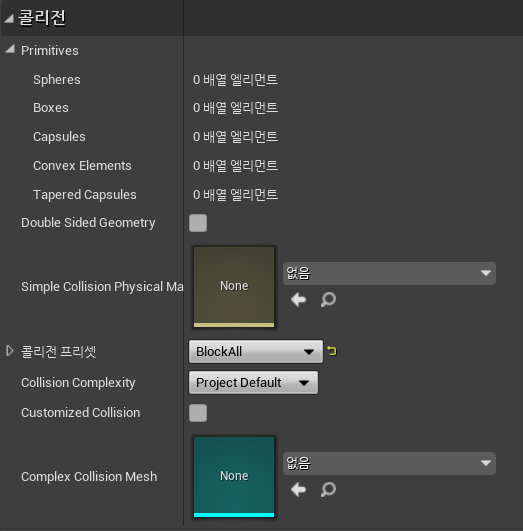
Task: Expand the 콜리전 프리셋 row
Action: 10,351
